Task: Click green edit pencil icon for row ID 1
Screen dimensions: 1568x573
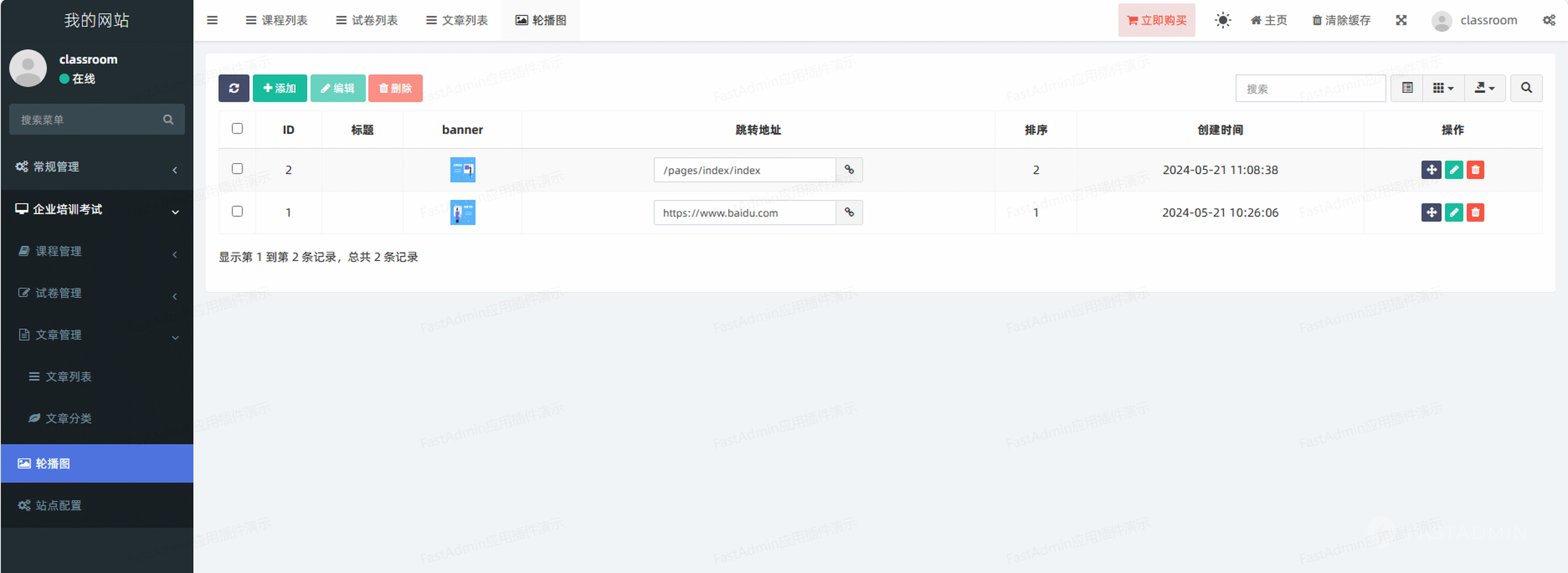Action: click(1453, 213)
